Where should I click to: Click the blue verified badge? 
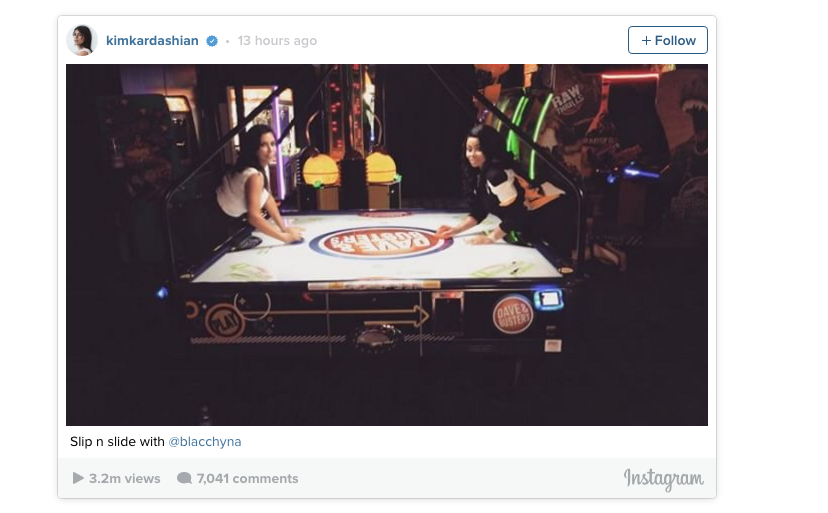(x=212, y=41)
